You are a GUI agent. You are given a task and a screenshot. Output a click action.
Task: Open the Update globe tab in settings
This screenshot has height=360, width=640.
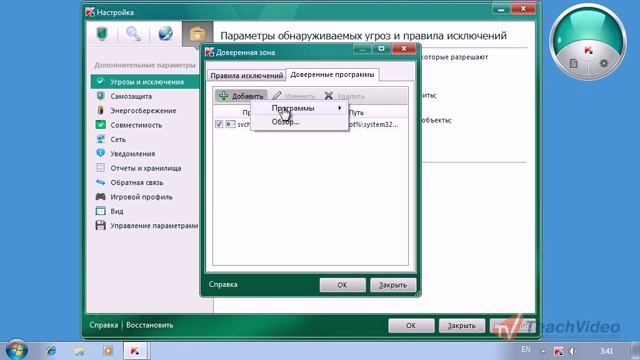tap(165, 33)
